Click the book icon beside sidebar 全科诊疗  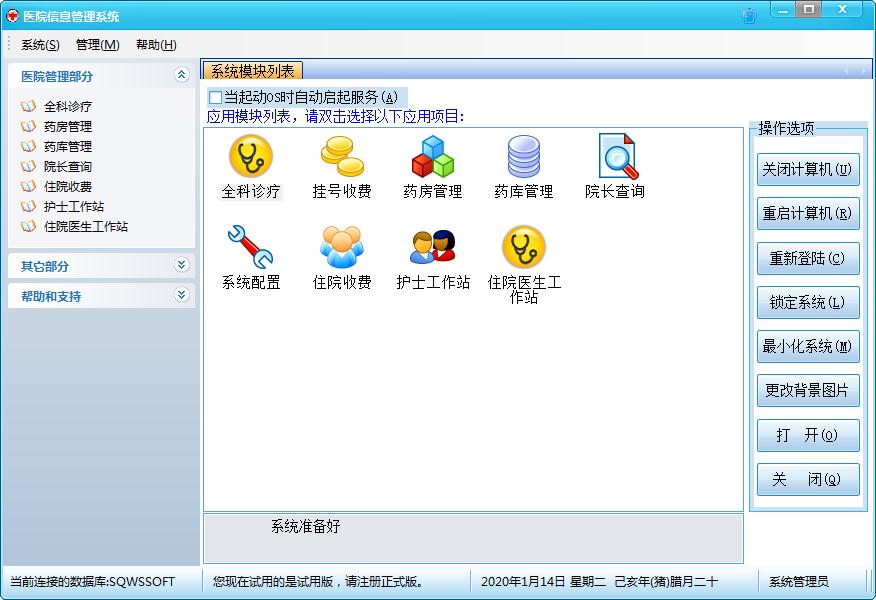(28, 106)
